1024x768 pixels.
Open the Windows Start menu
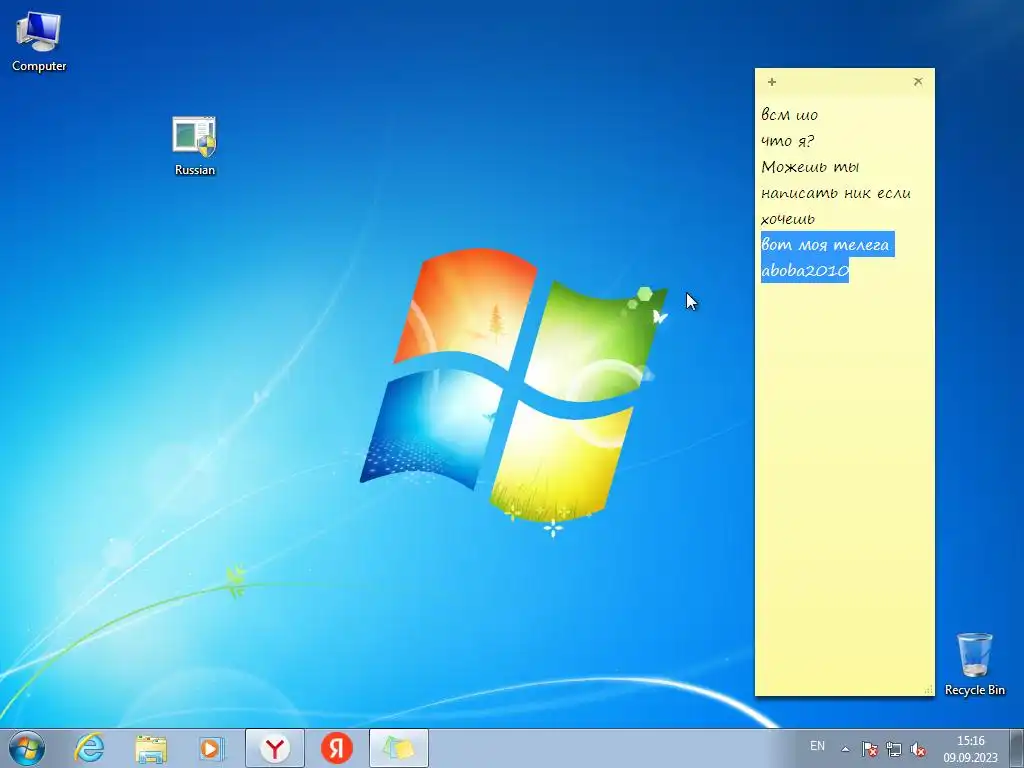[27, 748]
